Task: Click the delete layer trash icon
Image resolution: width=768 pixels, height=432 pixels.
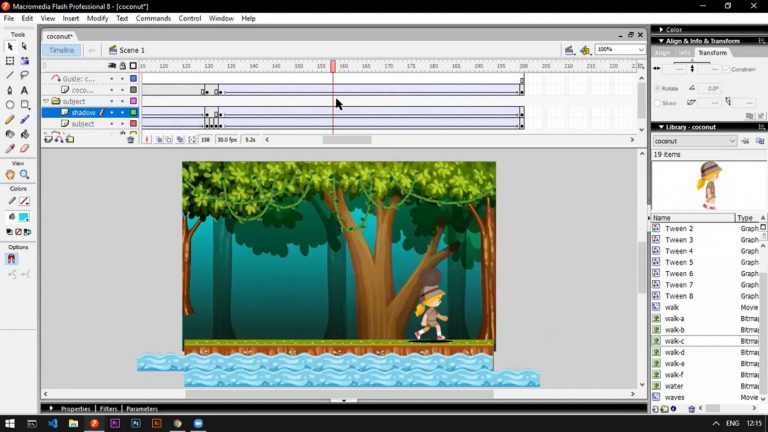Action: coord(130,140)
